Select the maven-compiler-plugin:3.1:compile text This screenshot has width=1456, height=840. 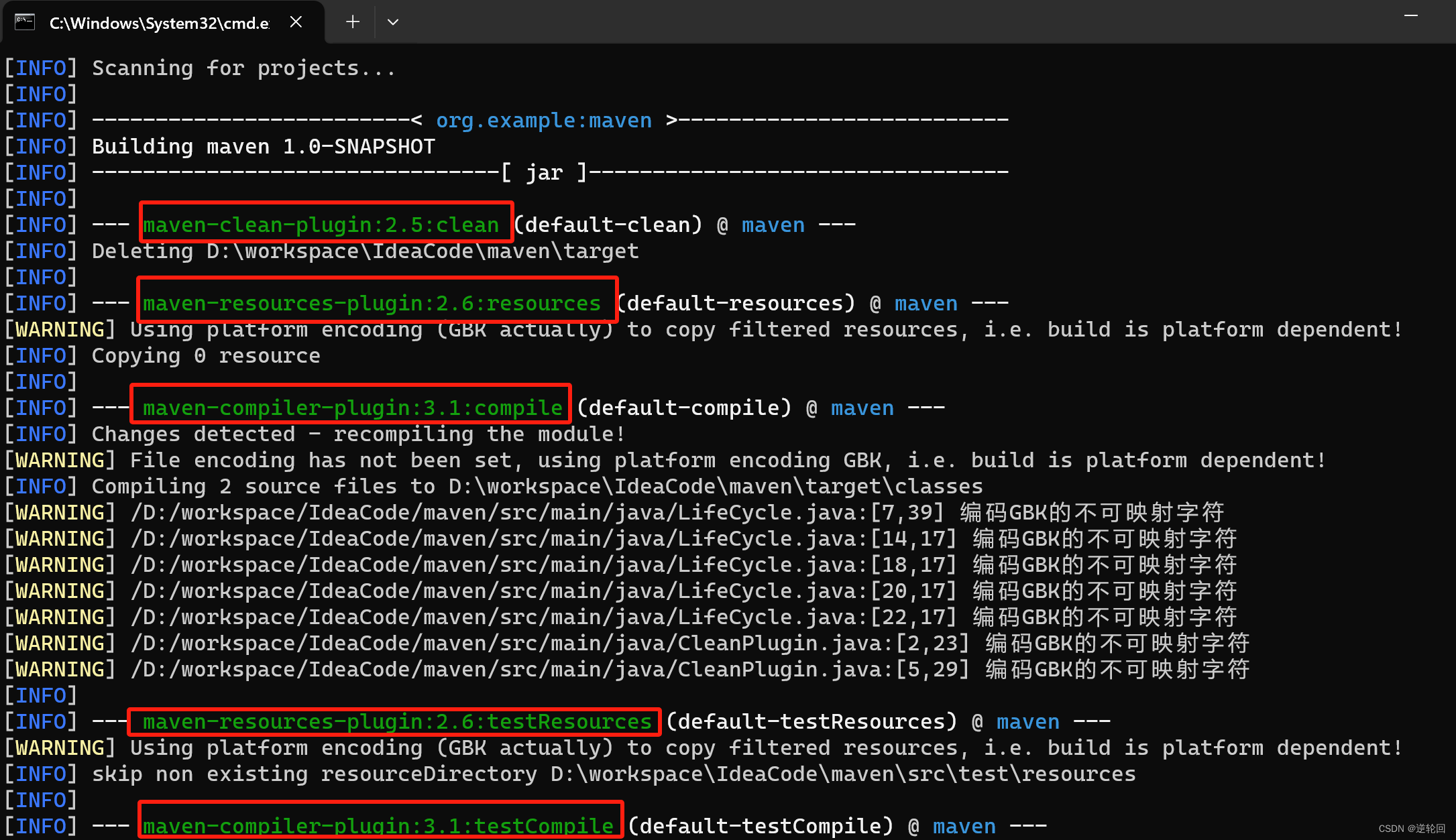coord(351,407)
